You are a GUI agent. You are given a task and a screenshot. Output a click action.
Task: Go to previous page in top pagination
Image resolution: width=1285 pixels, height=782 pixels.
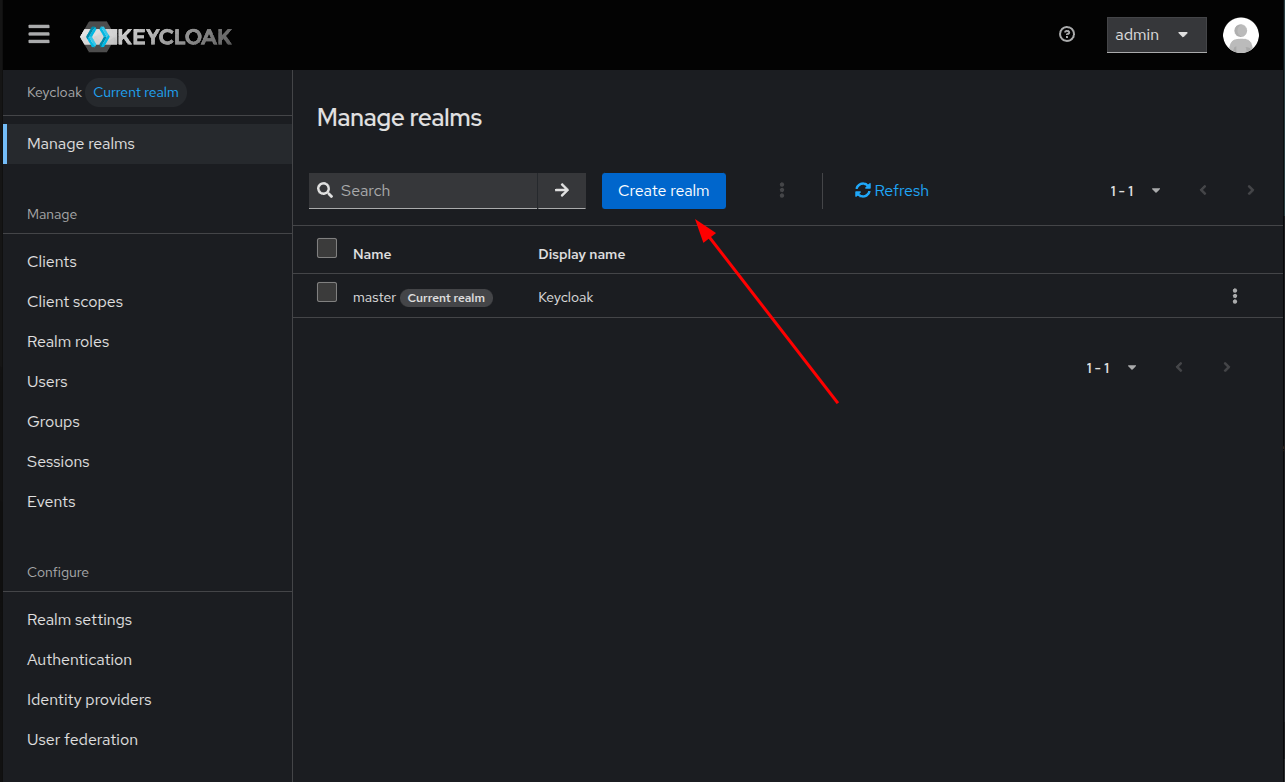click(1203, 191)
